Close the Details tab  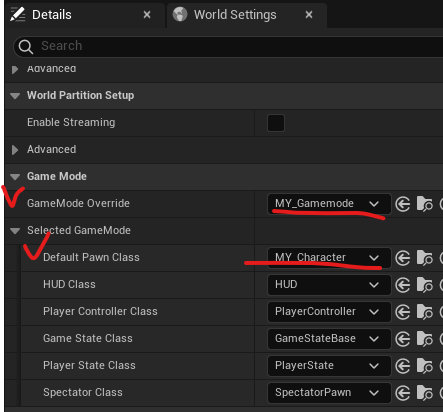click(x=147, y=15)
